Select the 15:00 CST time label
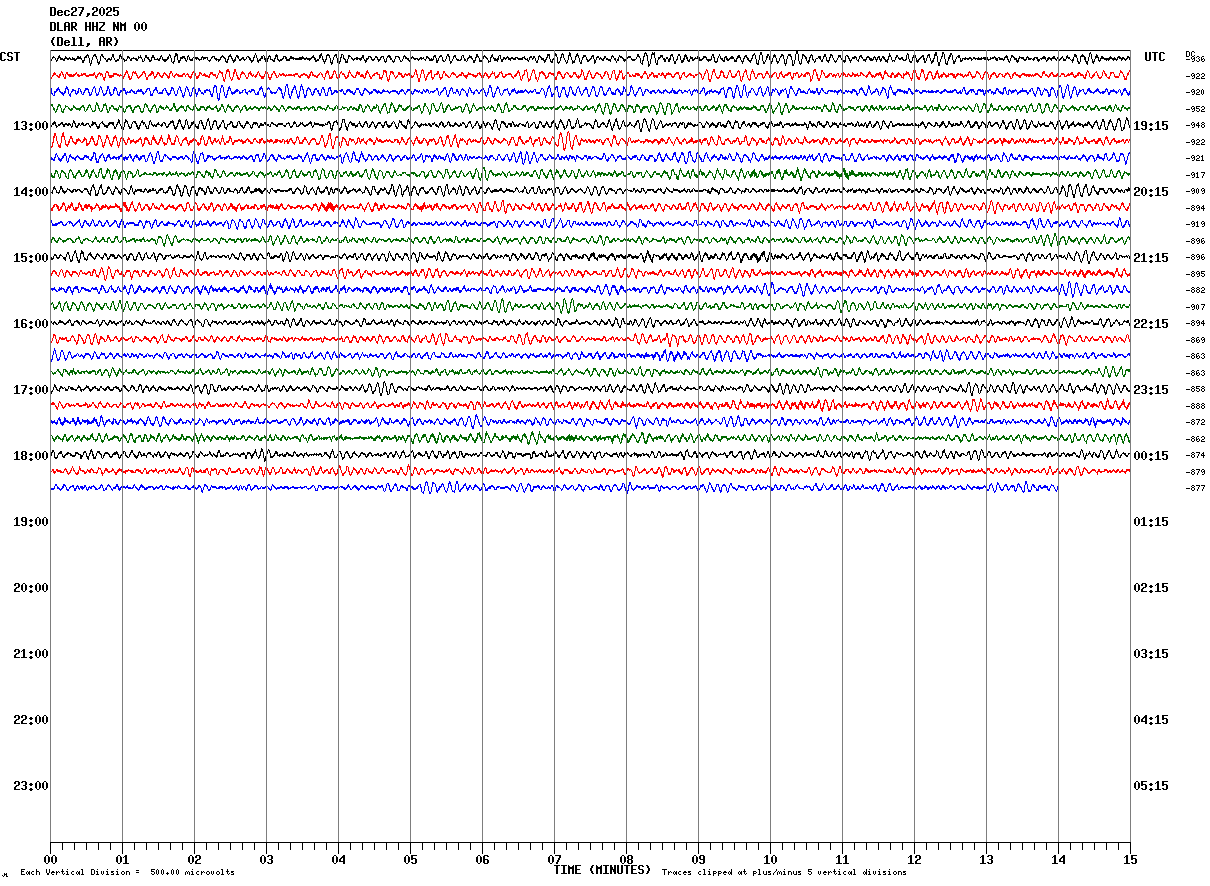Viewport: 1210px width, 886px height. (31, 258)
